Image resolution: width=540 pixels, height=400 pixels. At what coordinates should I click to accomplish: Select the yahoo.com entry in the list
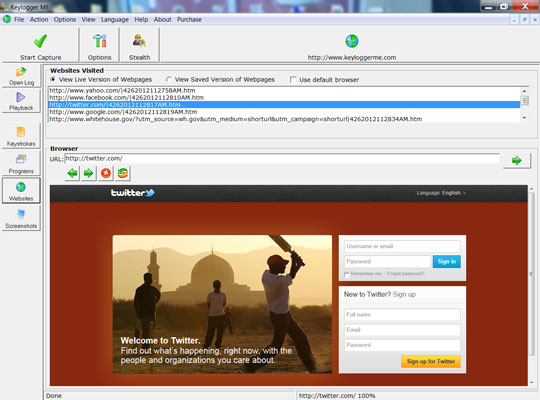tap(284, 90)
